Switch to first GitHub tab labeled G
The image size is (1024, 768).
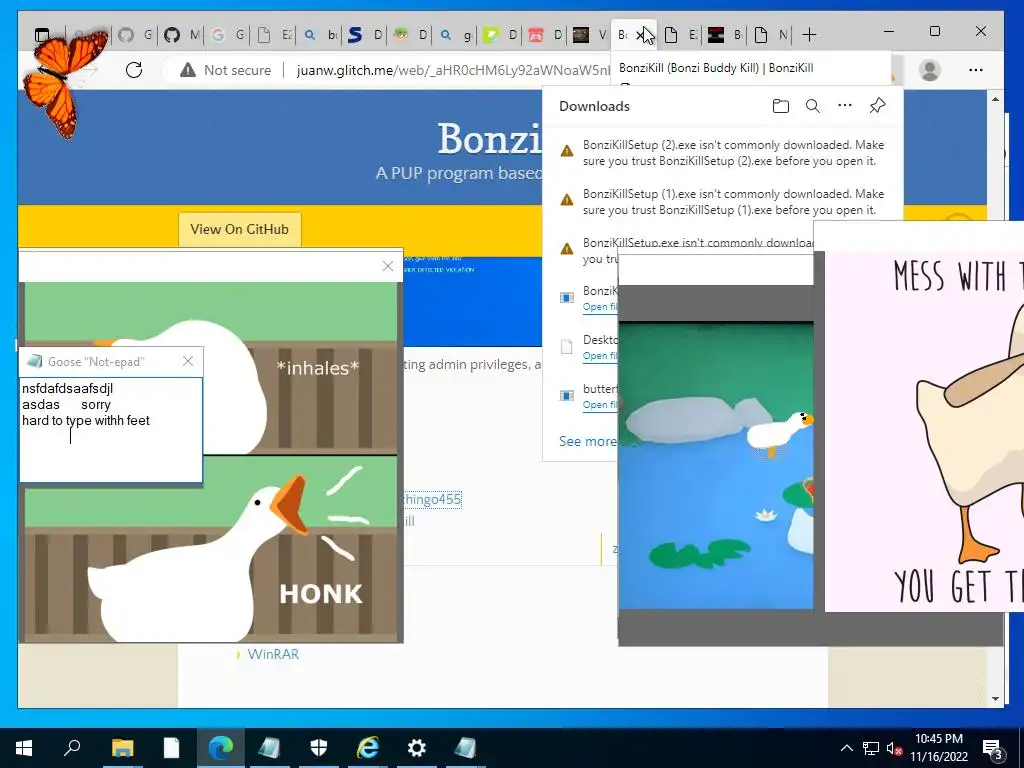(x=136, y=35)
